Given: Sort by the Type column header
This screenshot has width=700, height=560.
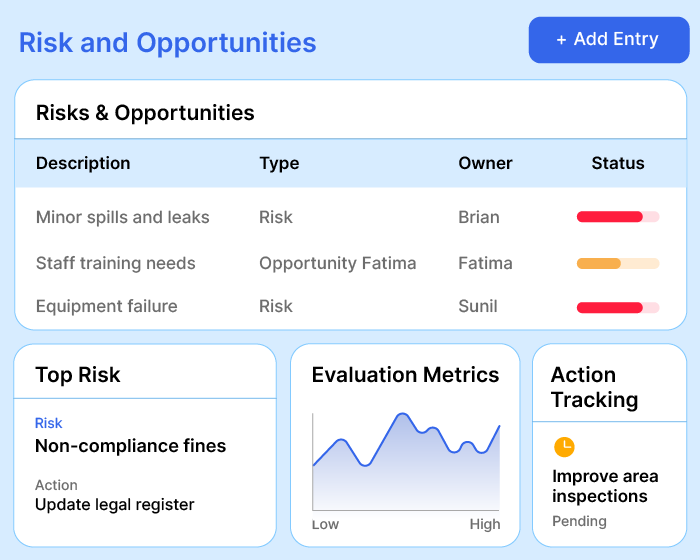Looking at the screenshot, I should [279, 163].
